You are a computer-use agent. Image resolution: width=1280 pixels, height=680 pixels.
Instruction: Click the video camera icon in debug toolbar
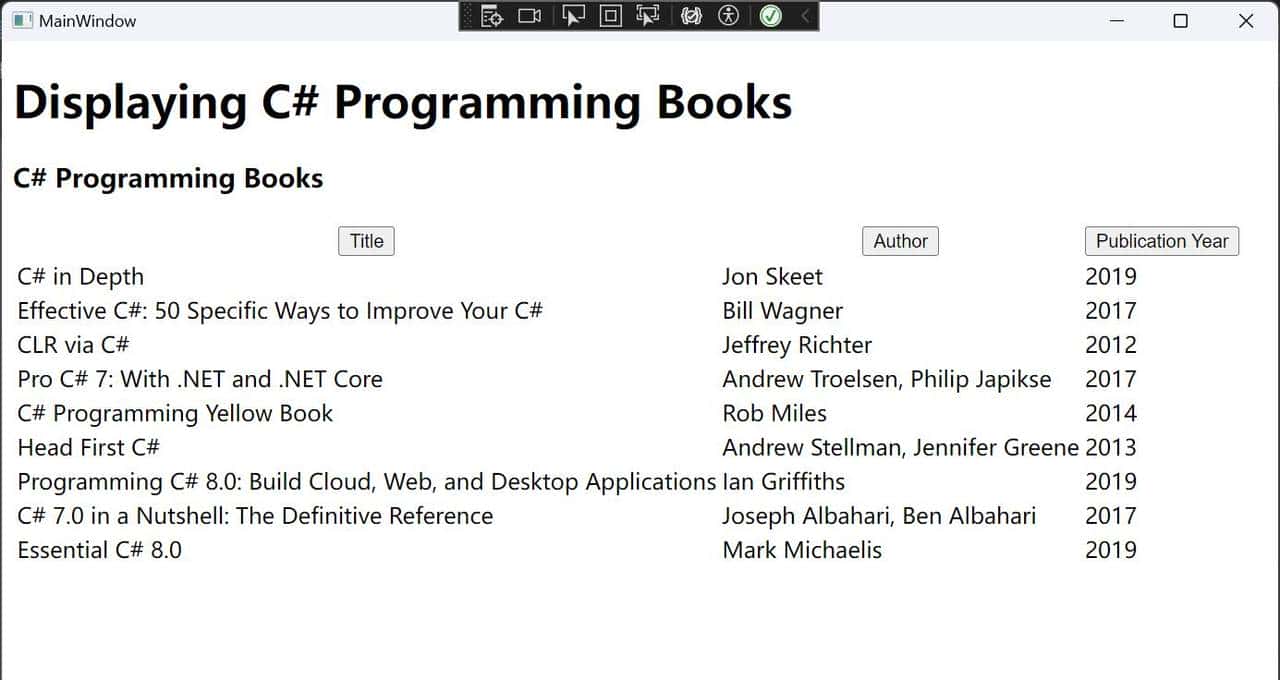[x=530, y=16]
